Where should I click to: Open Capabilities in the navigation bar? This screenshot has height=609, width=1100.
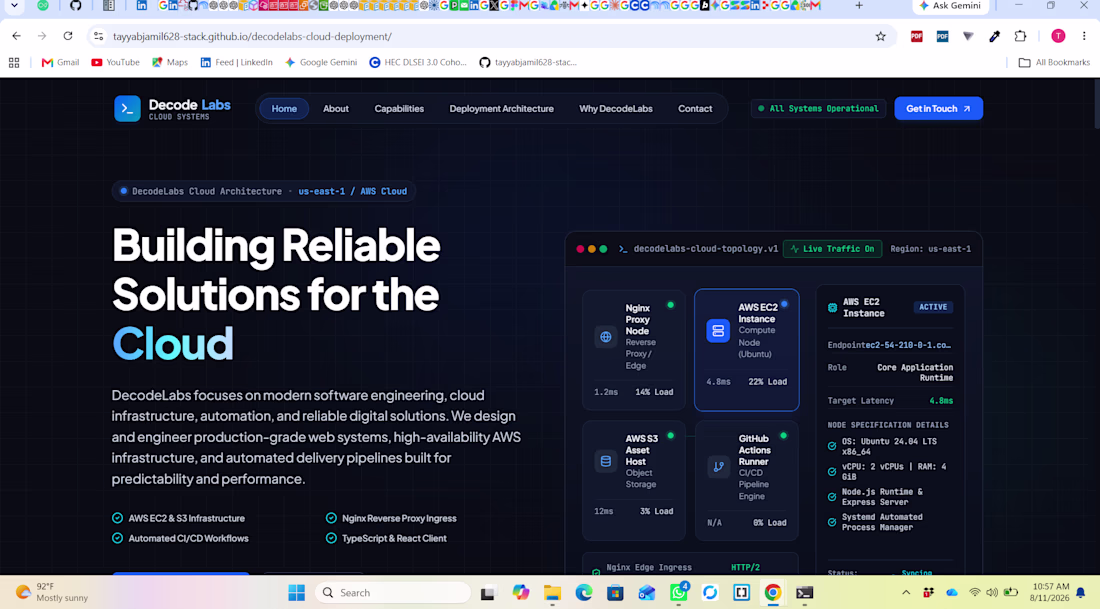click(399, 109)
